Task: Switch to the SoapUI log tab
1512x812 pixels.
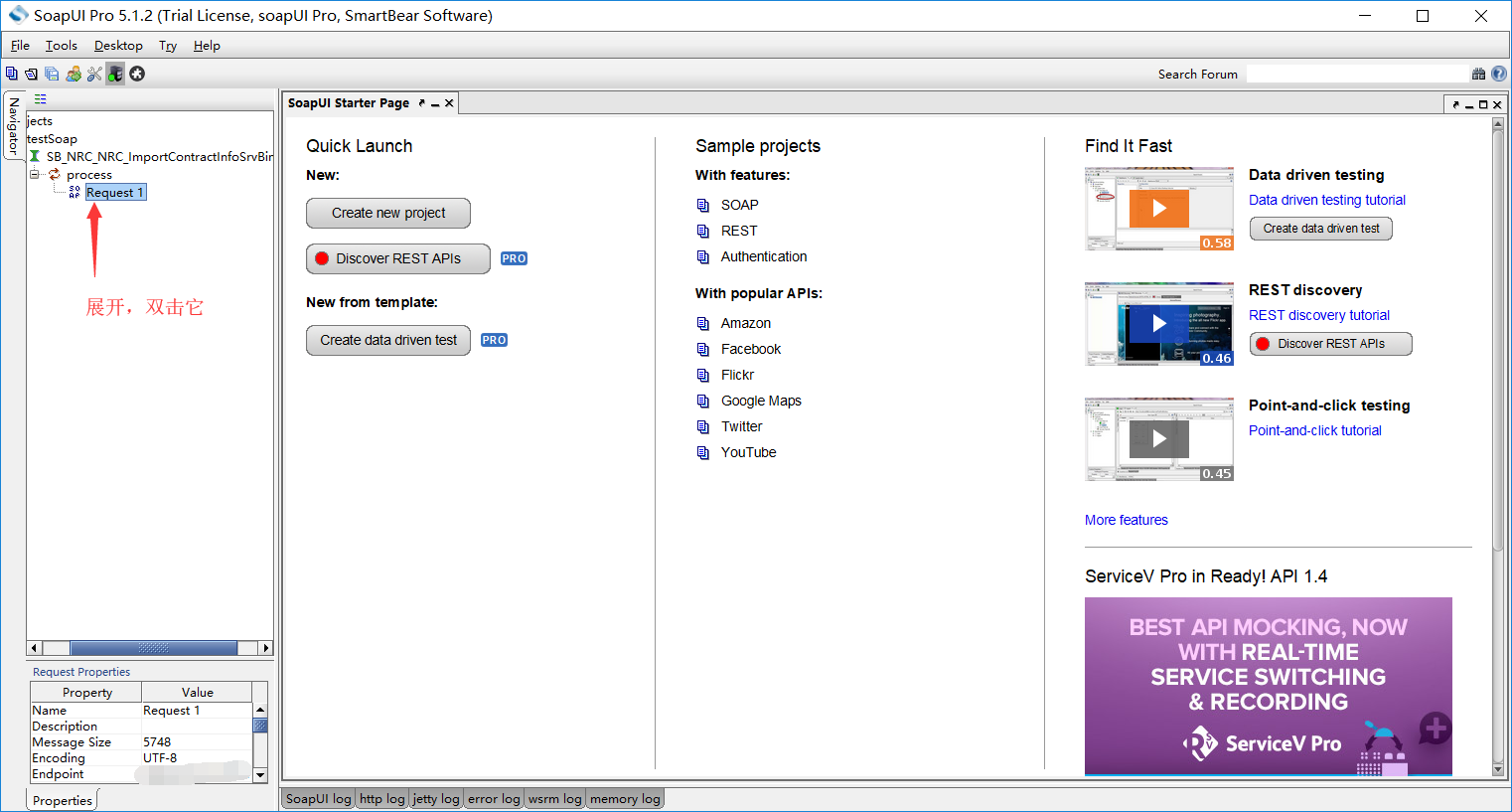Action: pos(319,799)
